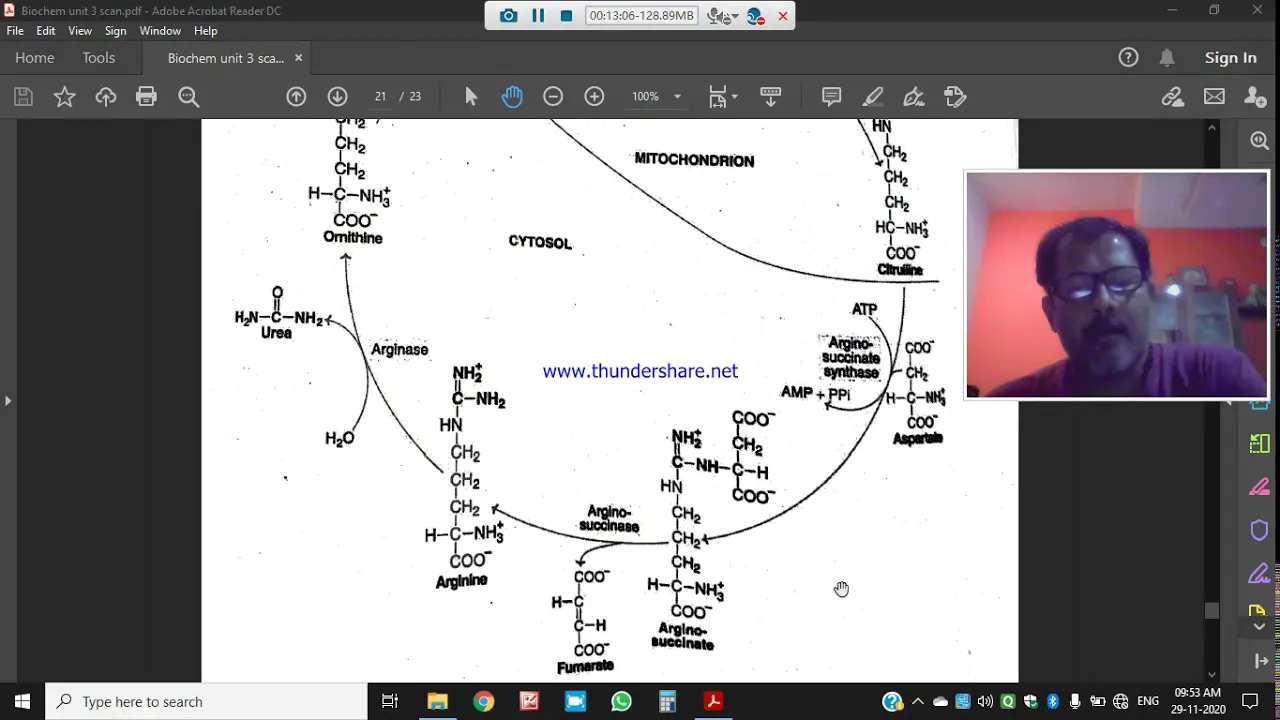Click Organize Pages icon in right pane
Image resolution: width=1280 pixels, height=720 pixels.
(x=1260, y=443)
